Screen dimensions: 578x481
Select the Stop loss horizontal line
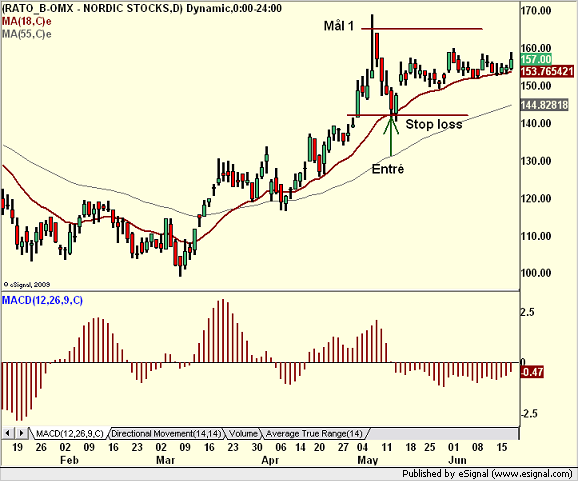pyautogui.click(x=407, y=115)
